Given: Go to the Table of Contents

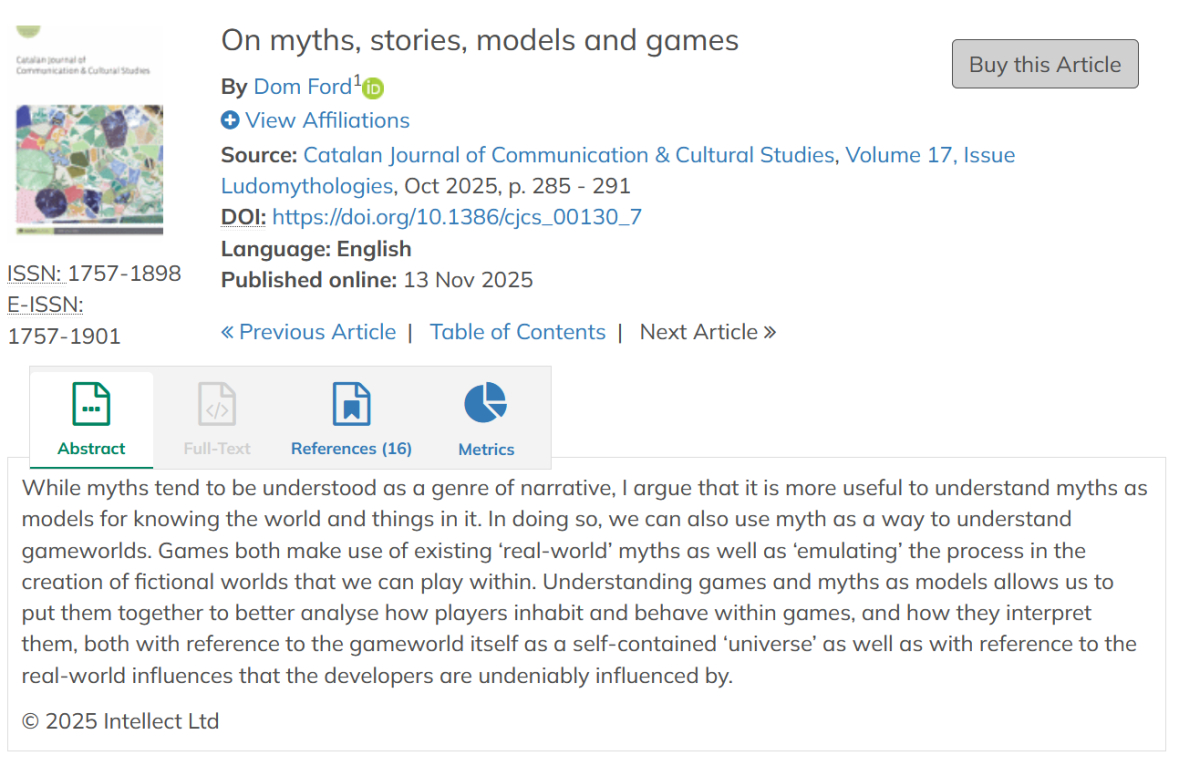Looking at the screenshot, I should pos(517,332).
